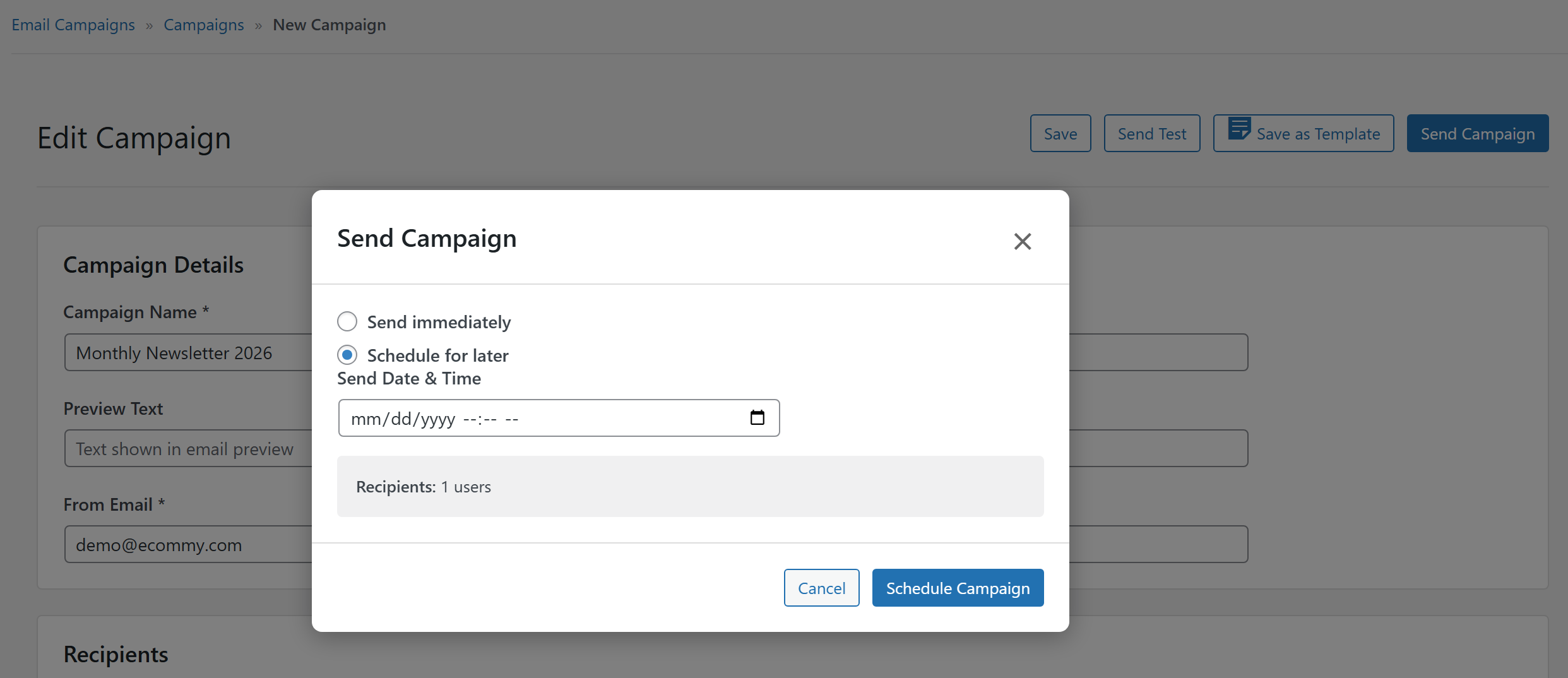Cancel the Send Campaign dialog
The width and height of the screenshot is (1568, 678).
[821, 588]
